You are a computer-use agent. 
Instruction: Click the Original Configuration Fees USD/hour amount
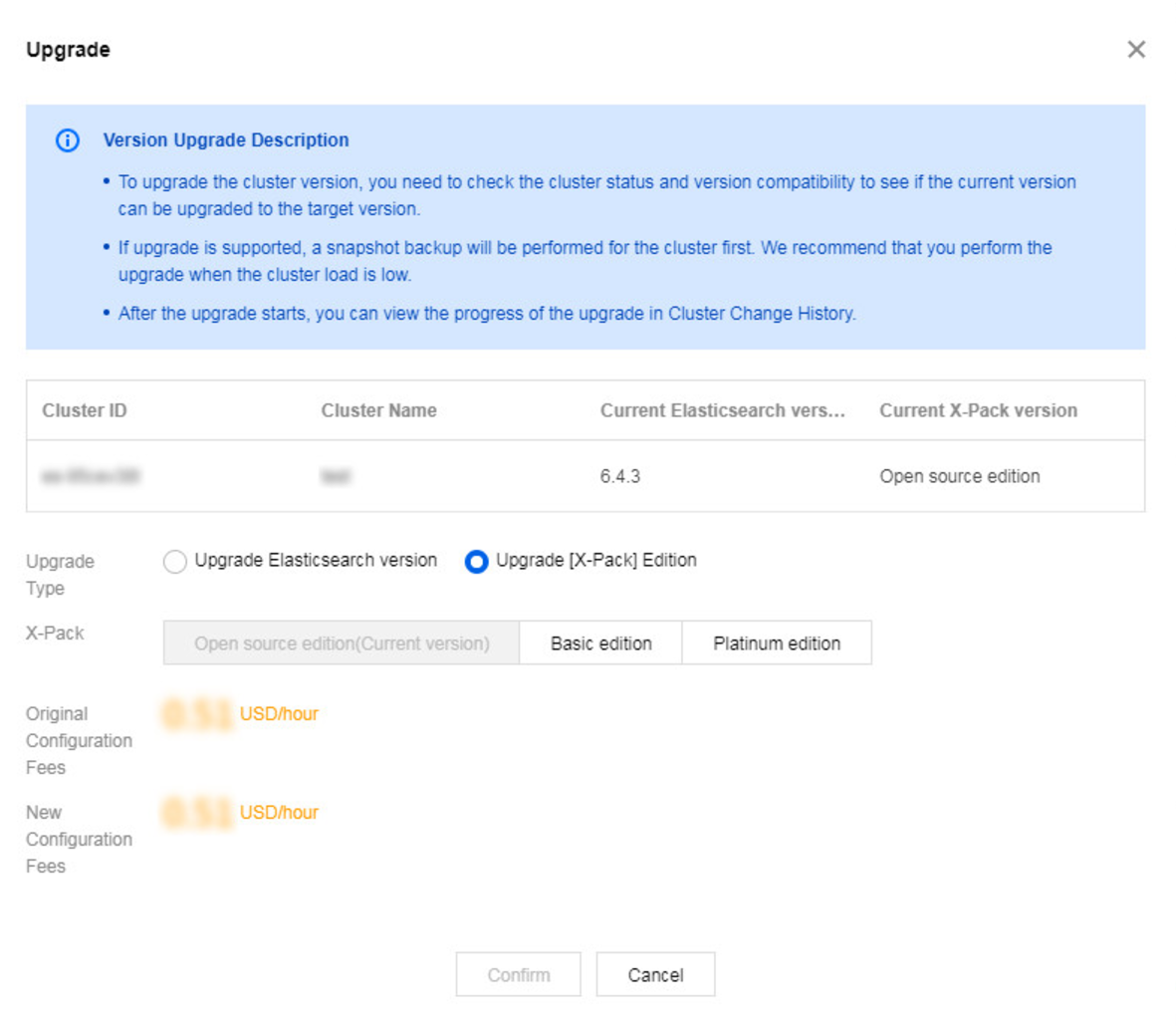(241, 714)
